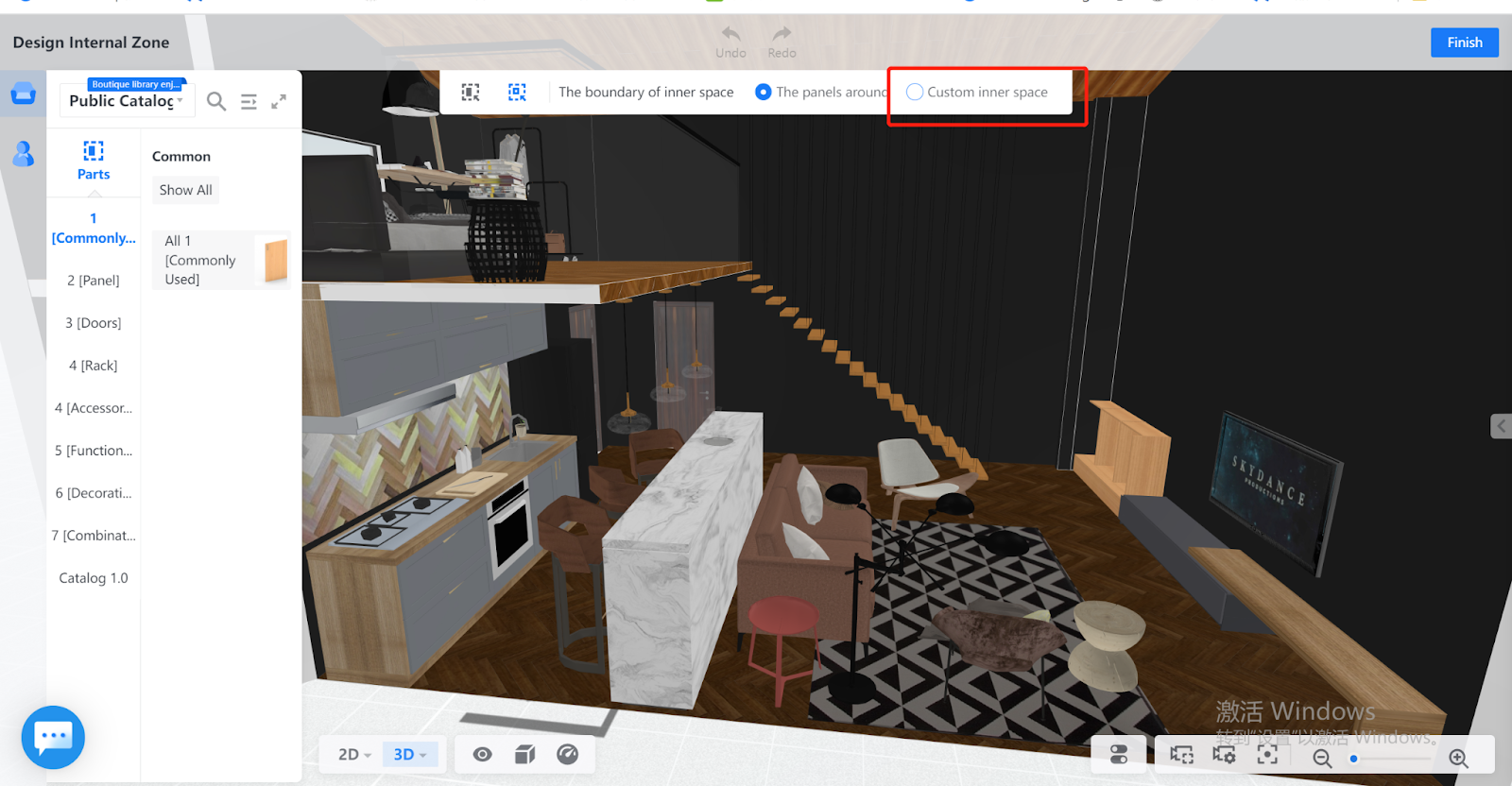Click the 'Common' section heading
1512x786 pixels.
[181, 157]
